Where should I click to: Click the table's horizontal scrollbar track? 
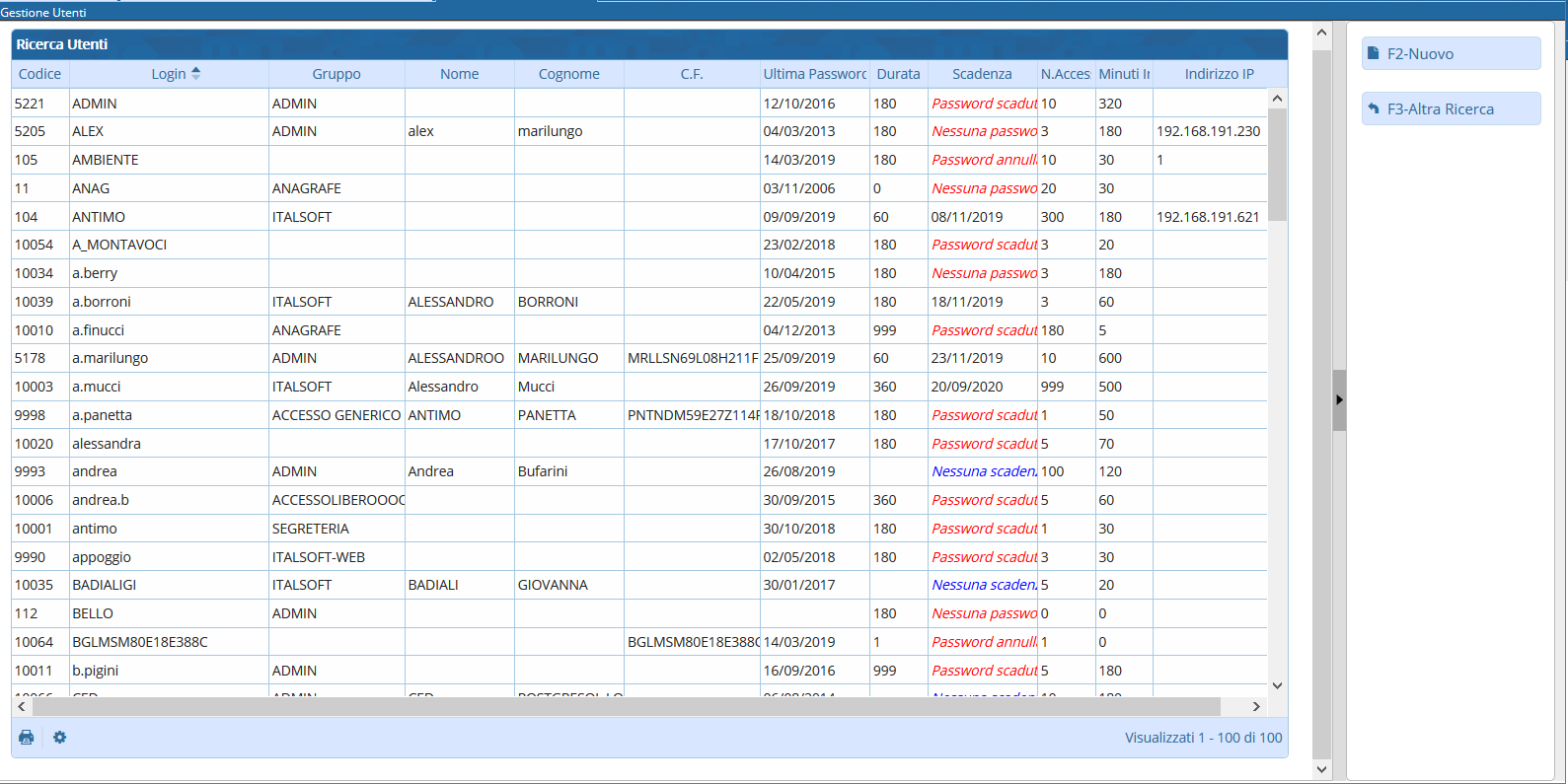pos(632,706)
